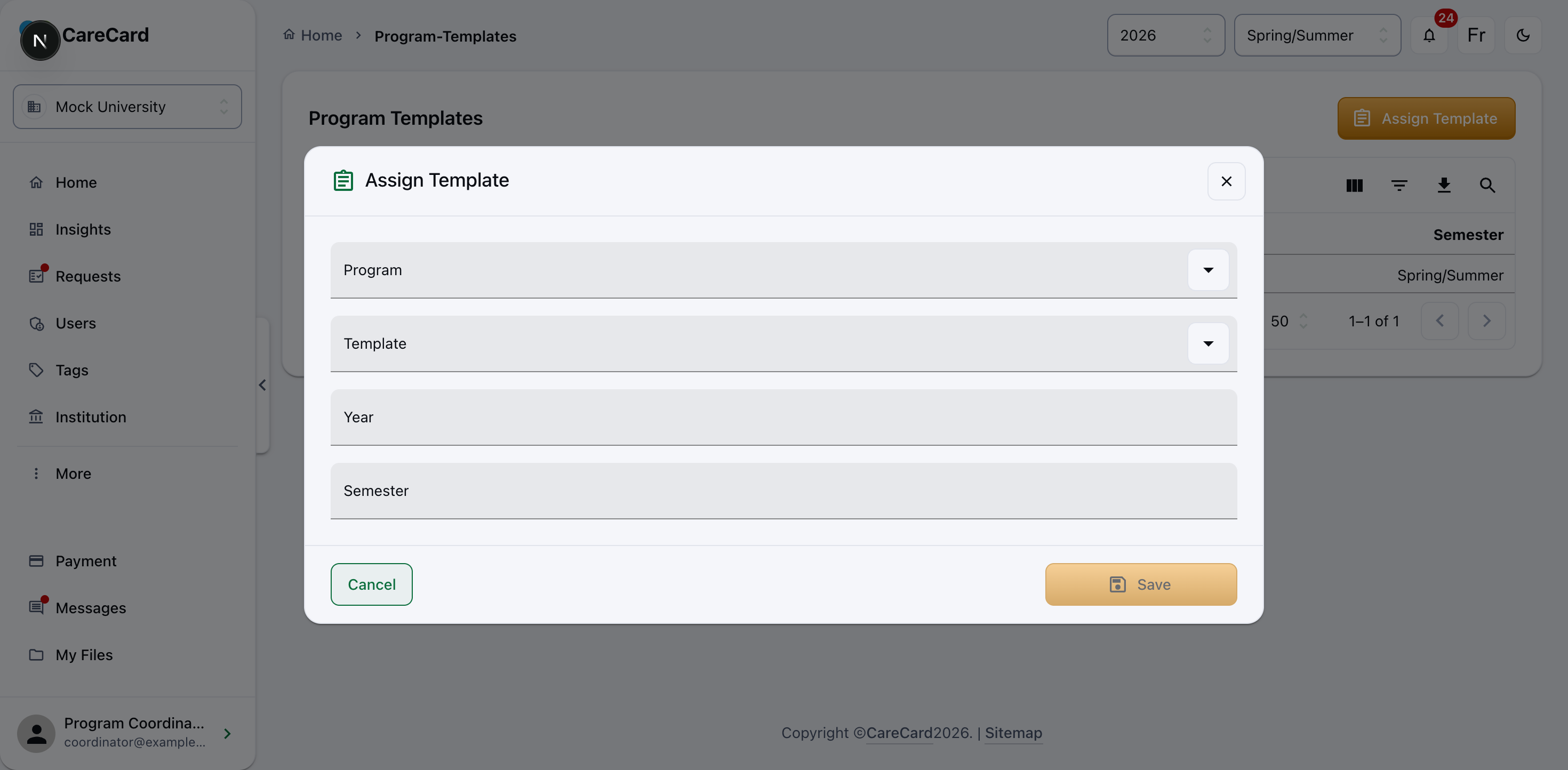Open Messages in sidebar
The height and width of the screenshot is (770, 1568).
[x=127, y=608]
